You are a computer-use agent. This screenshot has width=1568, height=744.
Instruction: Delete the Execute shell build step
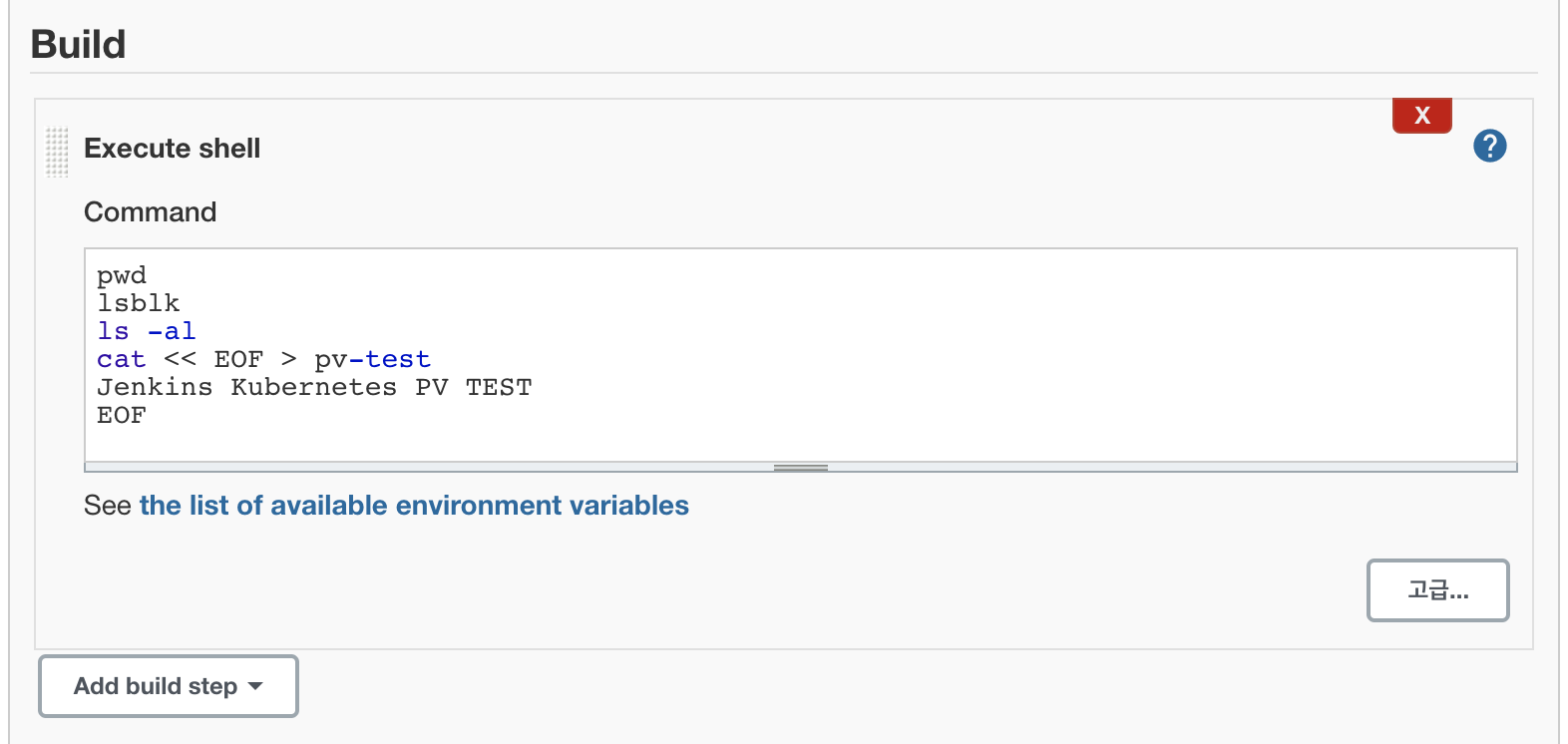(x=1421, y=116)
